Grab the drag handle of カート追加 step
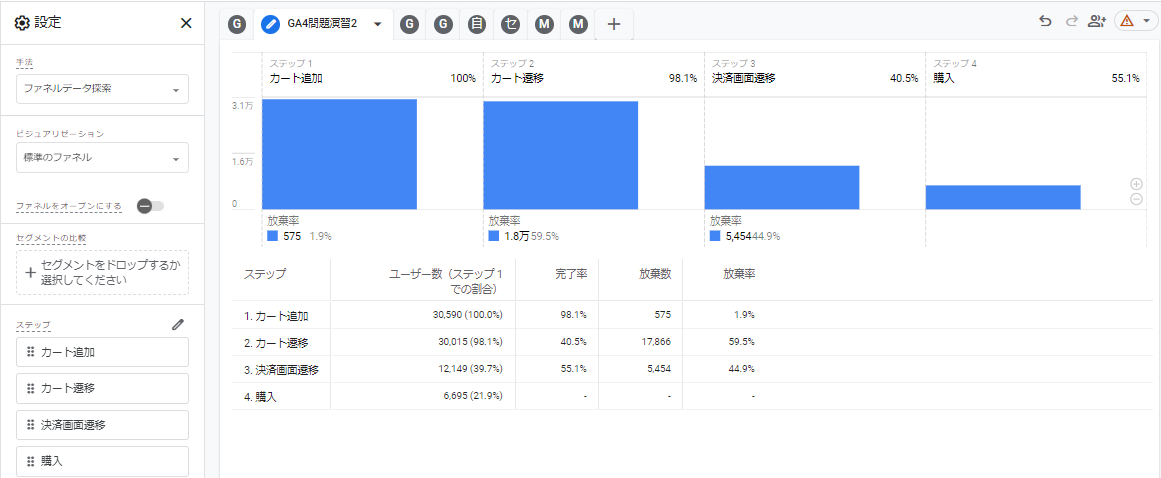1161x478 pixels. 30,352
